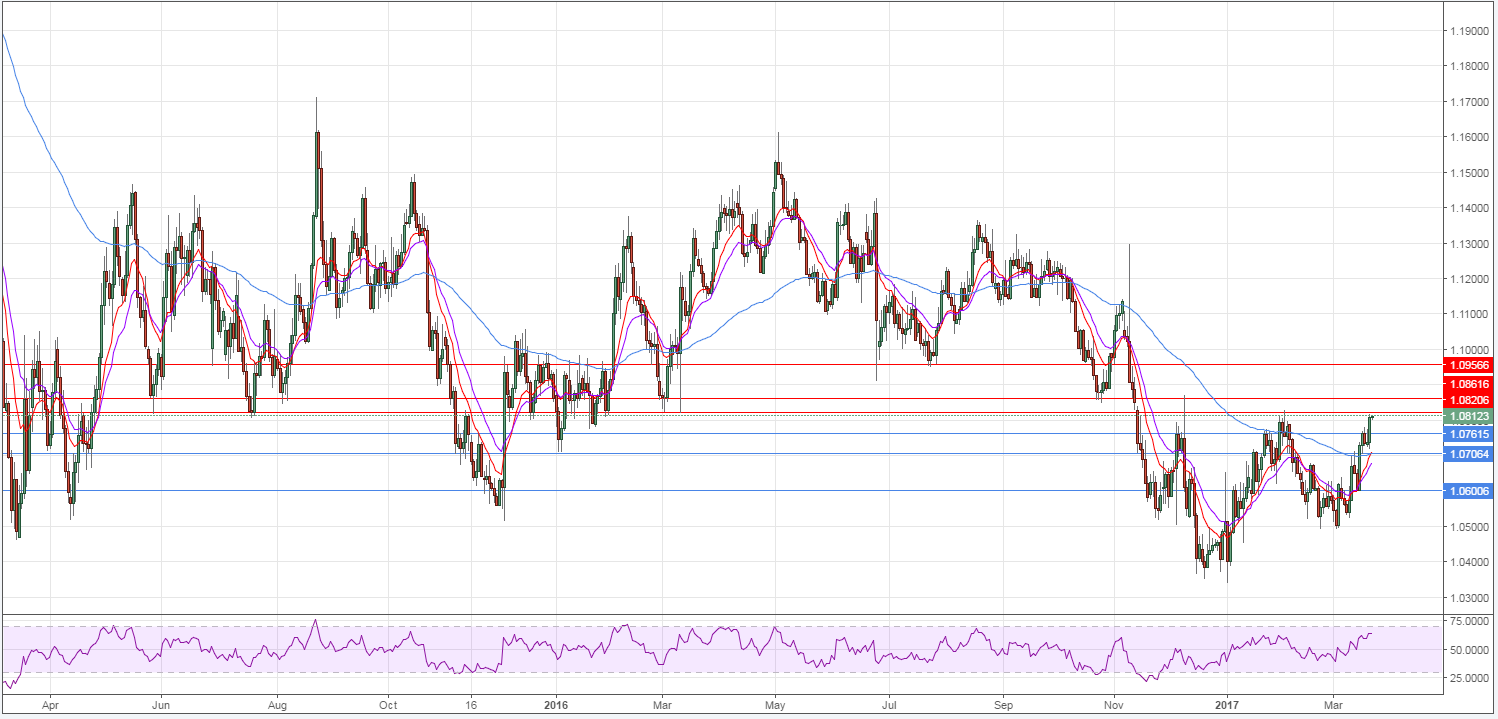This screenshot has height=719, width=1498.
Task: Select the 2017 year label
Action: pos(1227,706)
